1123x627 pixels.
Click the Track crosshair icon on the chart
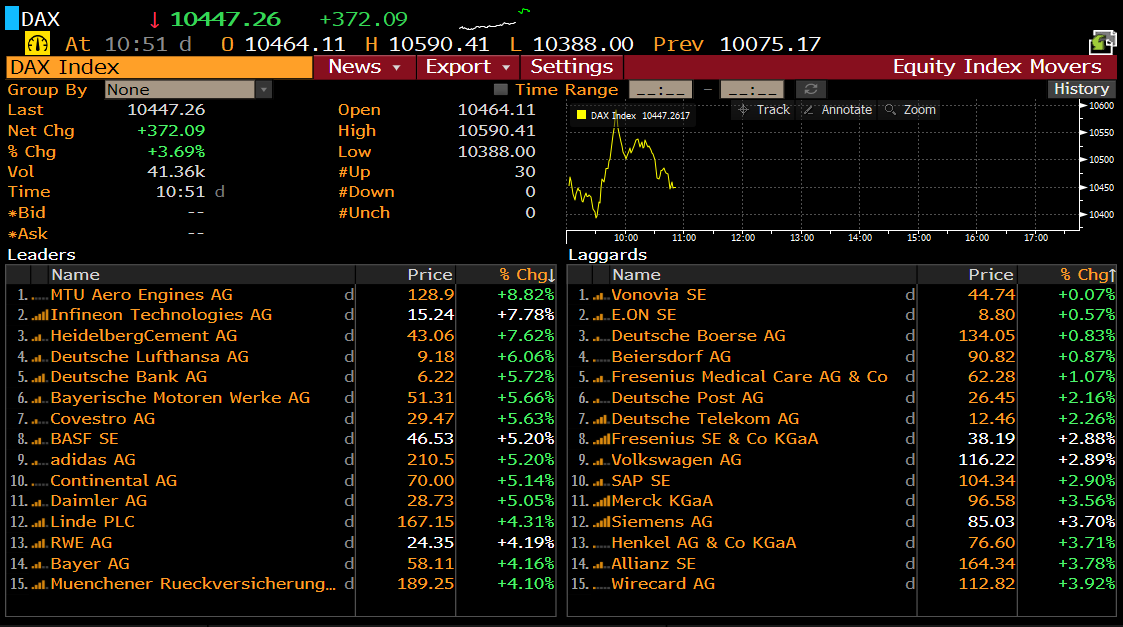click(x=743, y=110)
